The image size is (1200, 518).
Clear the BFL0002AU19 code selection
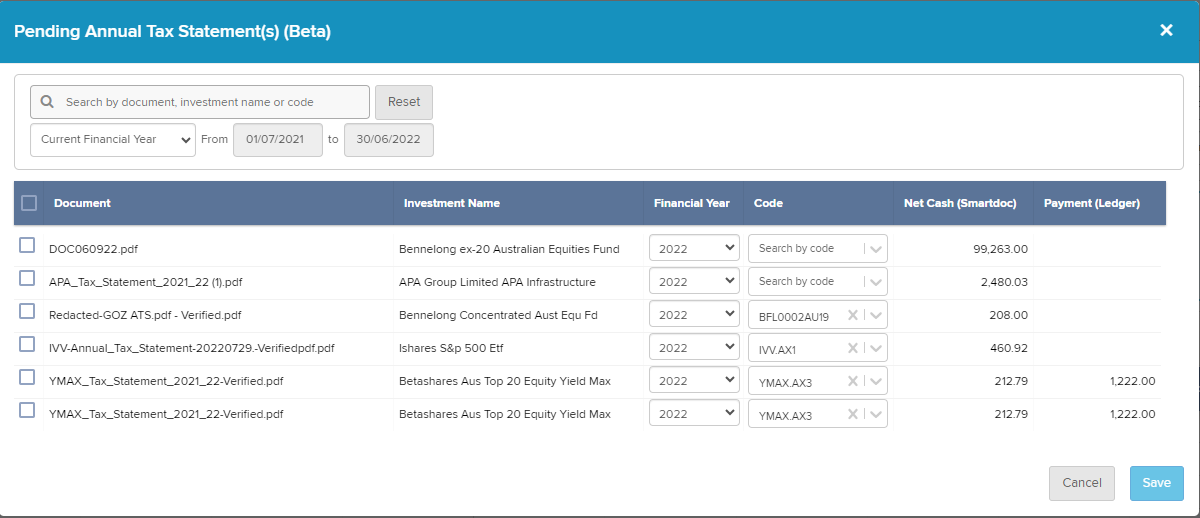pos(853,316)
